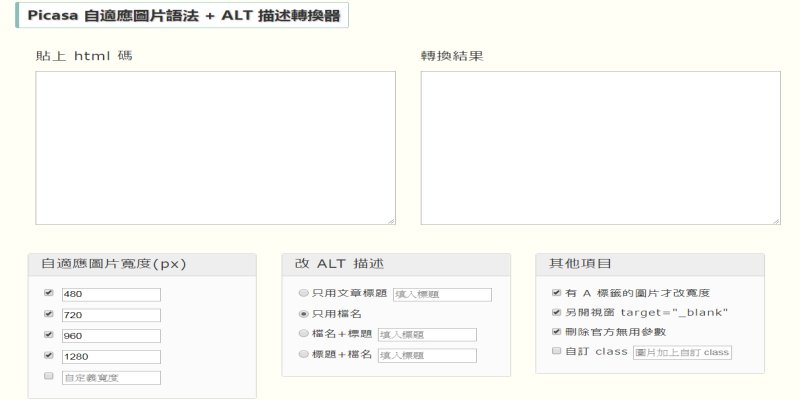
Task: Uncheck the 1280 width checkbox
Action: [49, 355]
